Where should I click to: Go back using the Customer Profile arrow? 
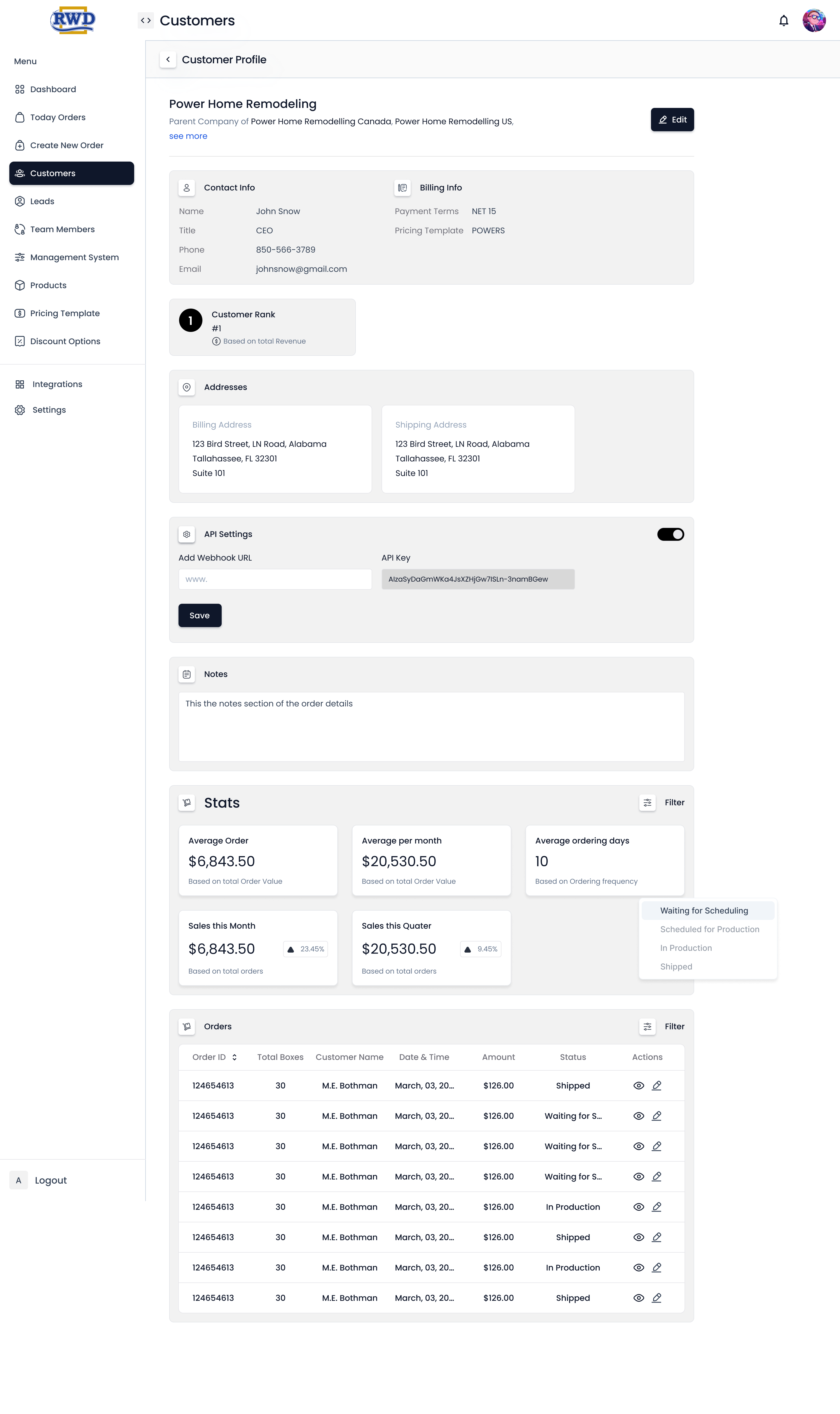pos(167,60)
